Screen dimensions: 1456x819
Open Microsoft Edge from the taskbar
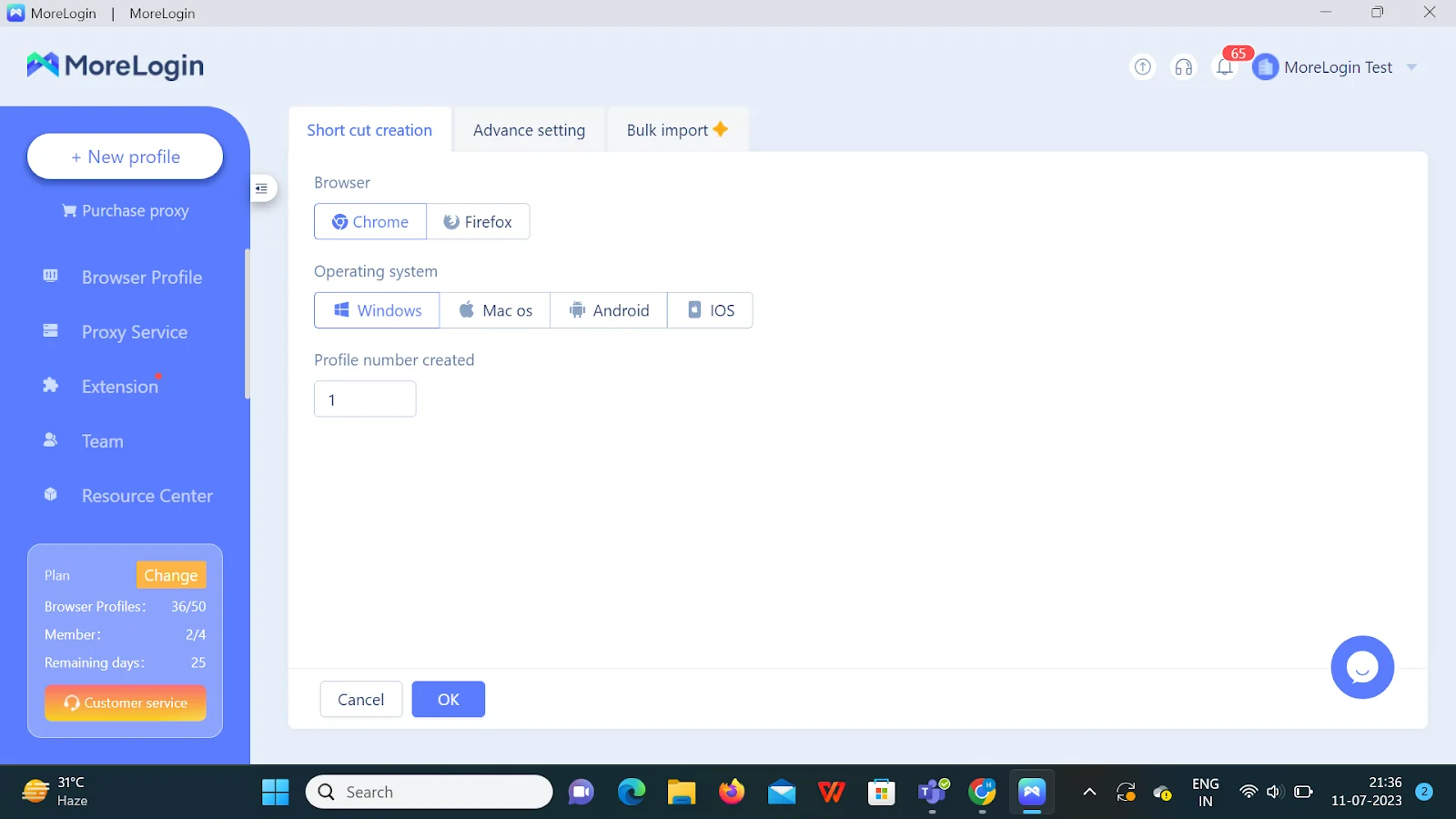coord(631,792)
